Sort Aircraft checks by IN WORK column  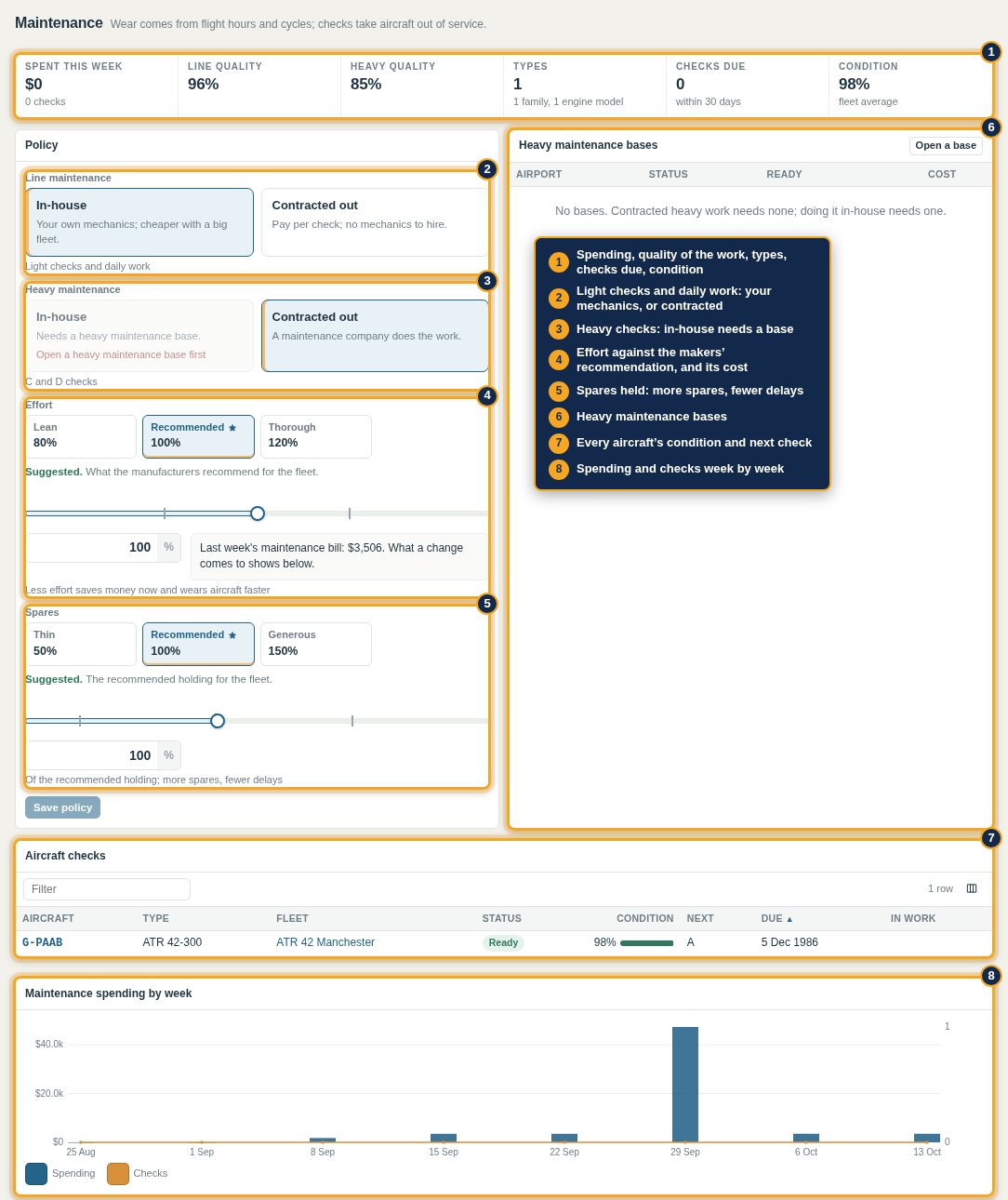point(913,919)
